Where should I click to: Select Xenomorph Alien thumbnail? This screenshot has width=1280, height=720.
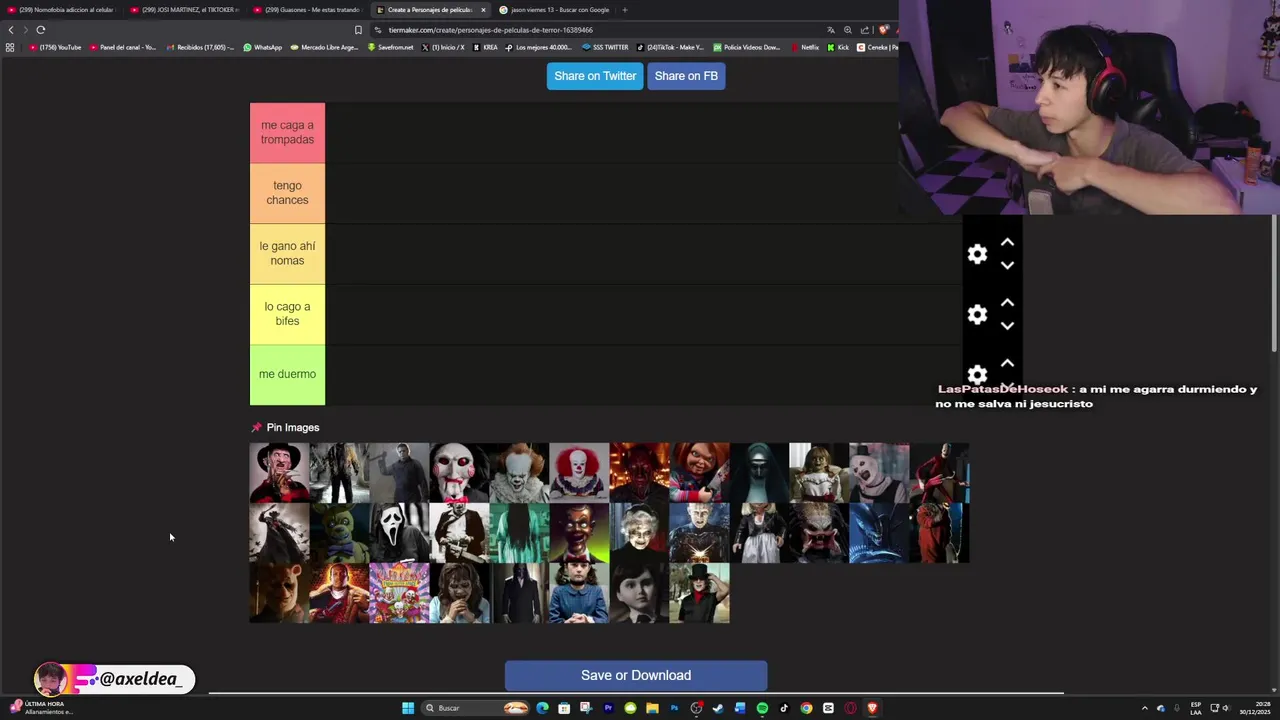click(x=879, y=533)
